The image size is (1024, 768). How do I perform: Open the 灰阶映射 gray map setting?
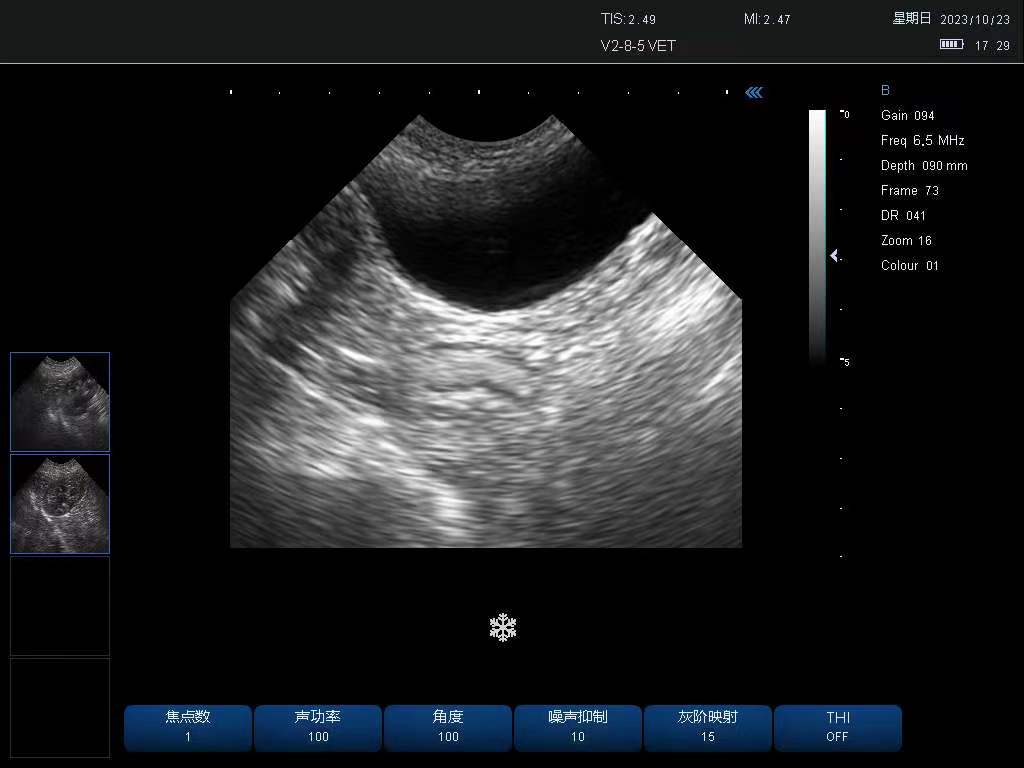coord(708,727)
